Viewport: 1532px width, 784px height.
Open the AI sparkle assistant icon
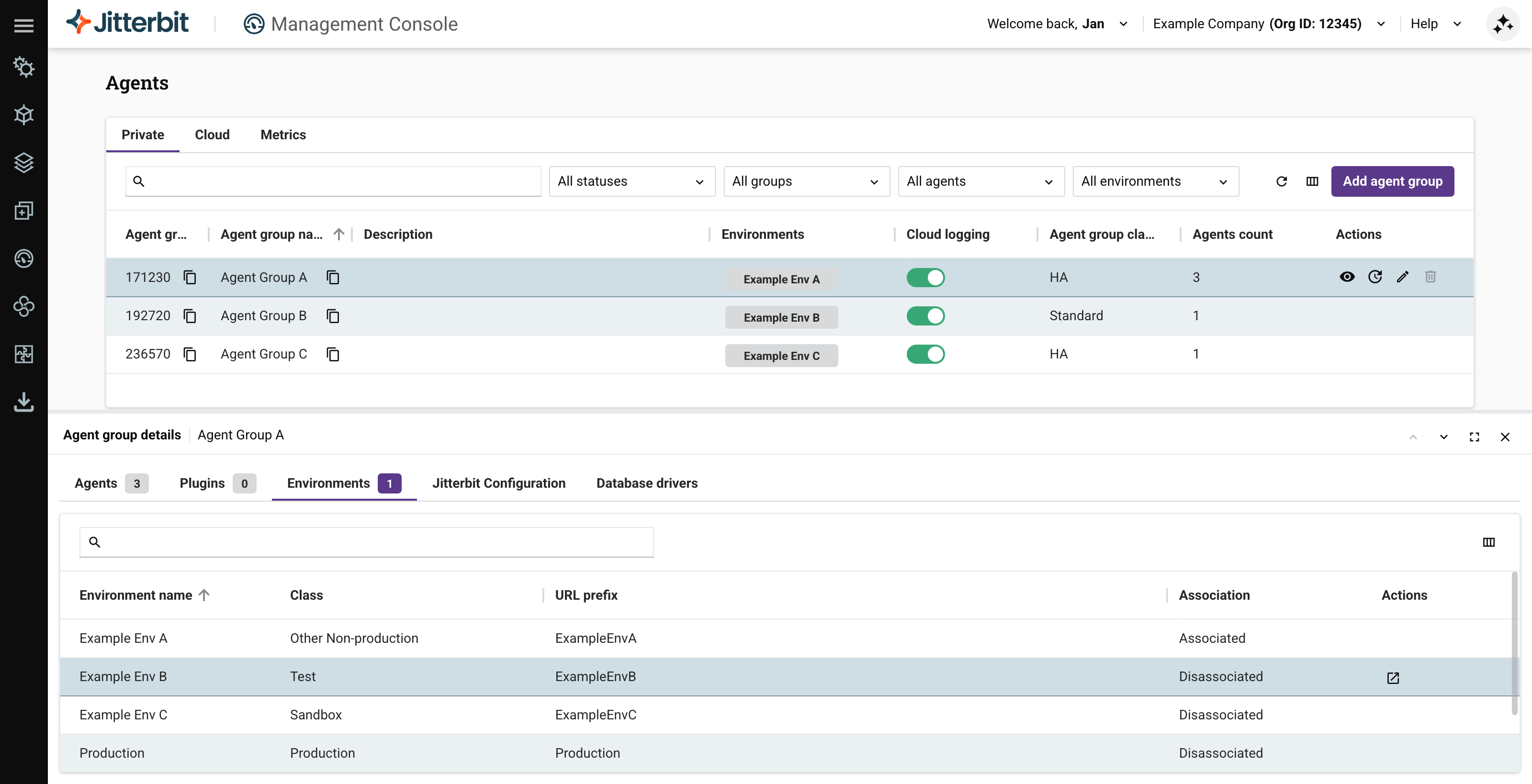click(1502, 24)
